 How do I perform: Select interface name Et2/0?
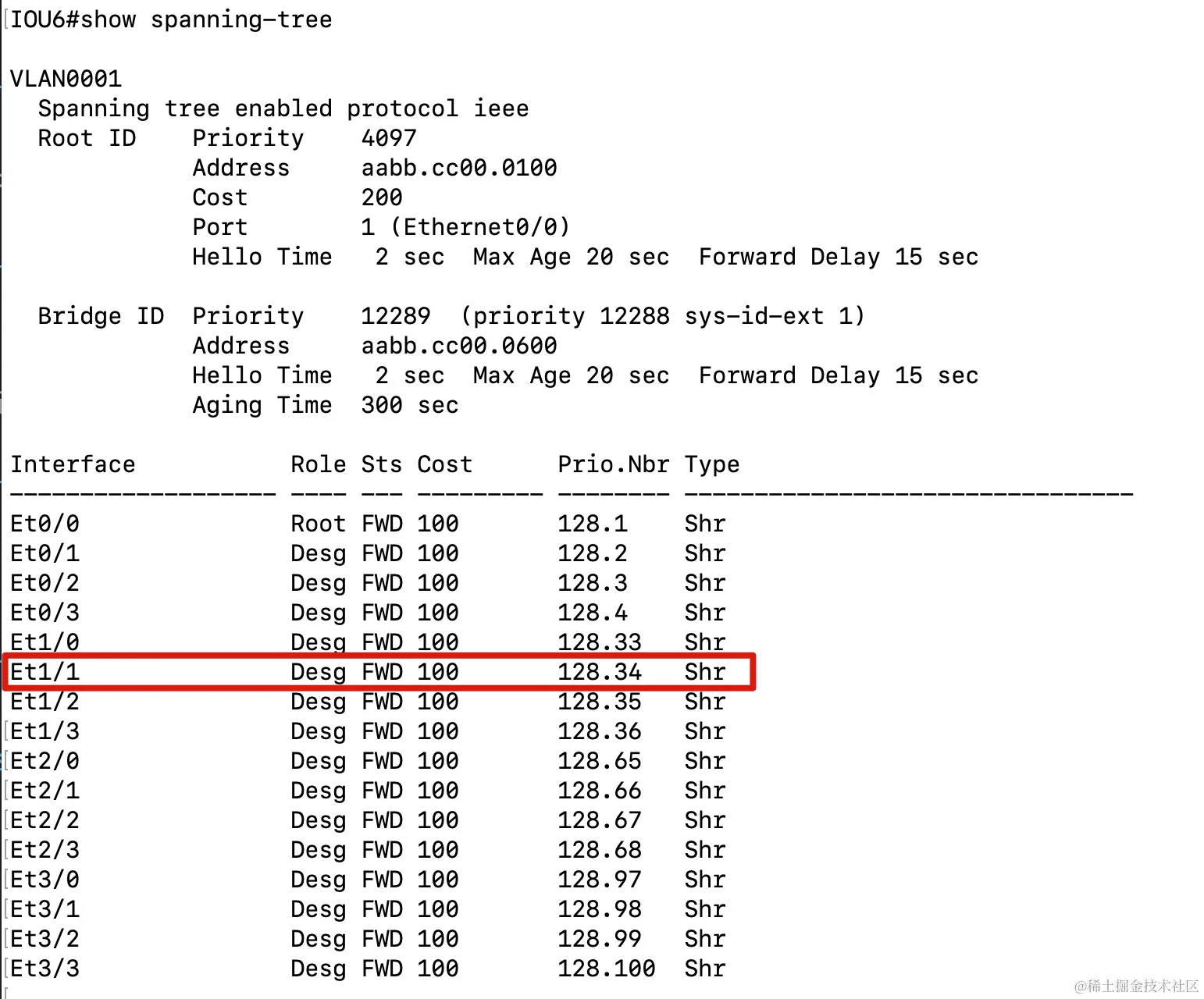[45, 761]
